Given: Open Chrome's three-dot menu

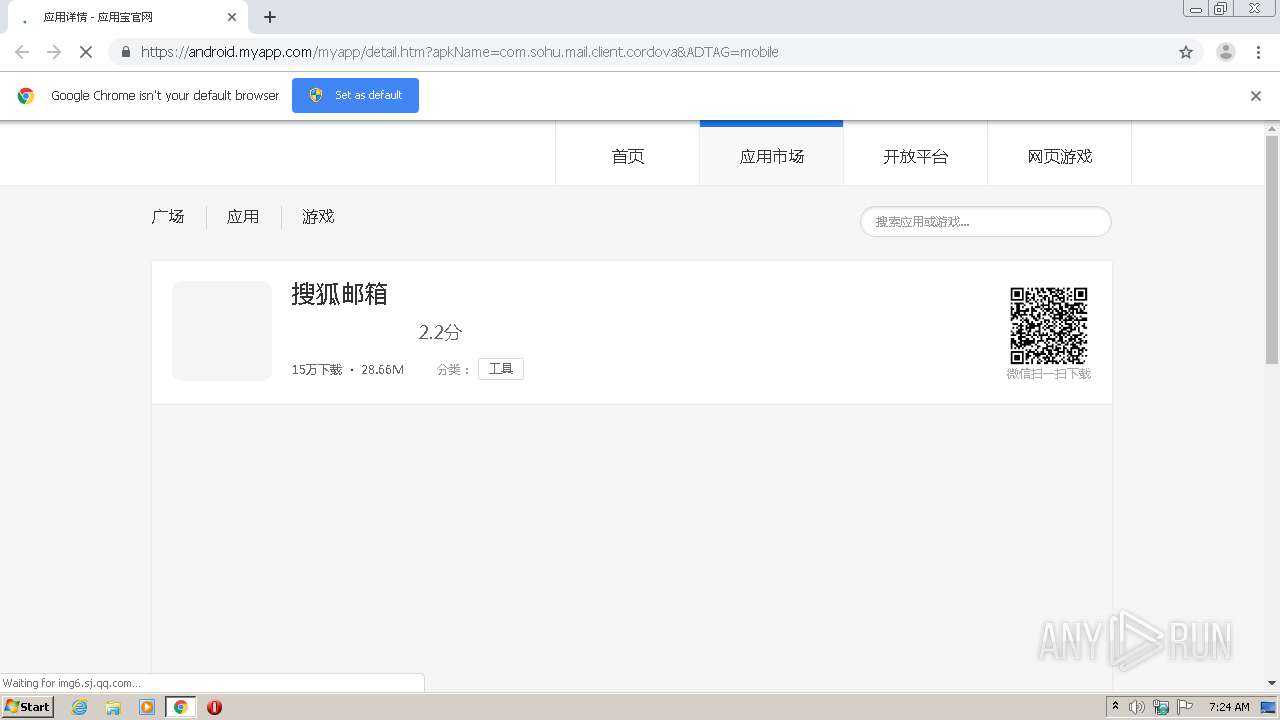Looking at the screenshot, I should (1260, 52).
